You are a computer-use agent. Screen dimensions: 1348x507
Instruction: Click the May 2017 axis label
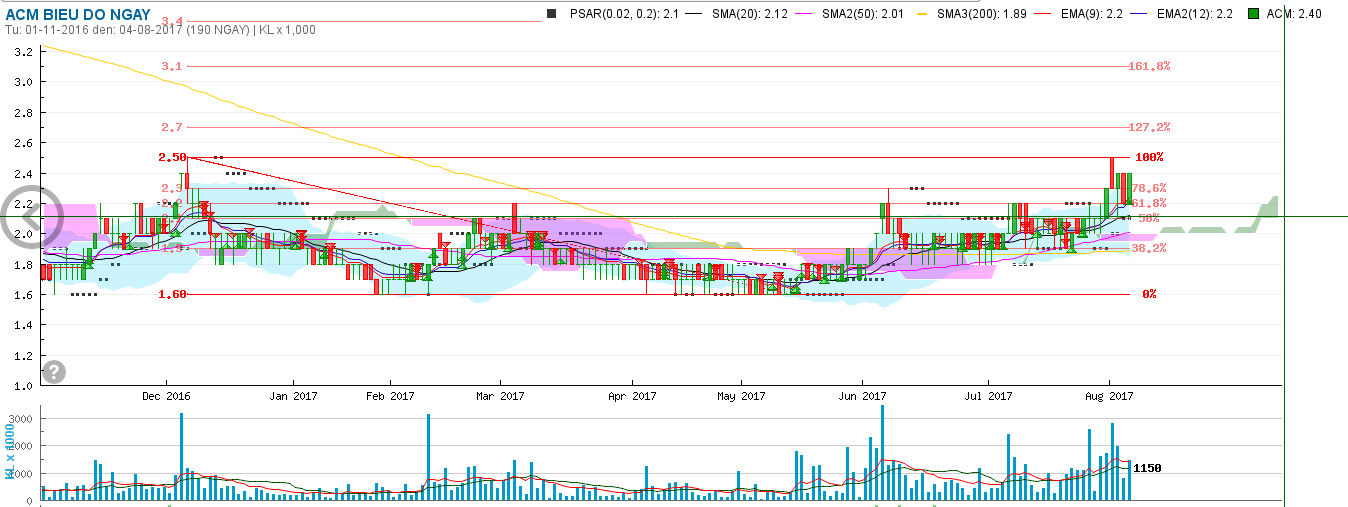(741, 396)
